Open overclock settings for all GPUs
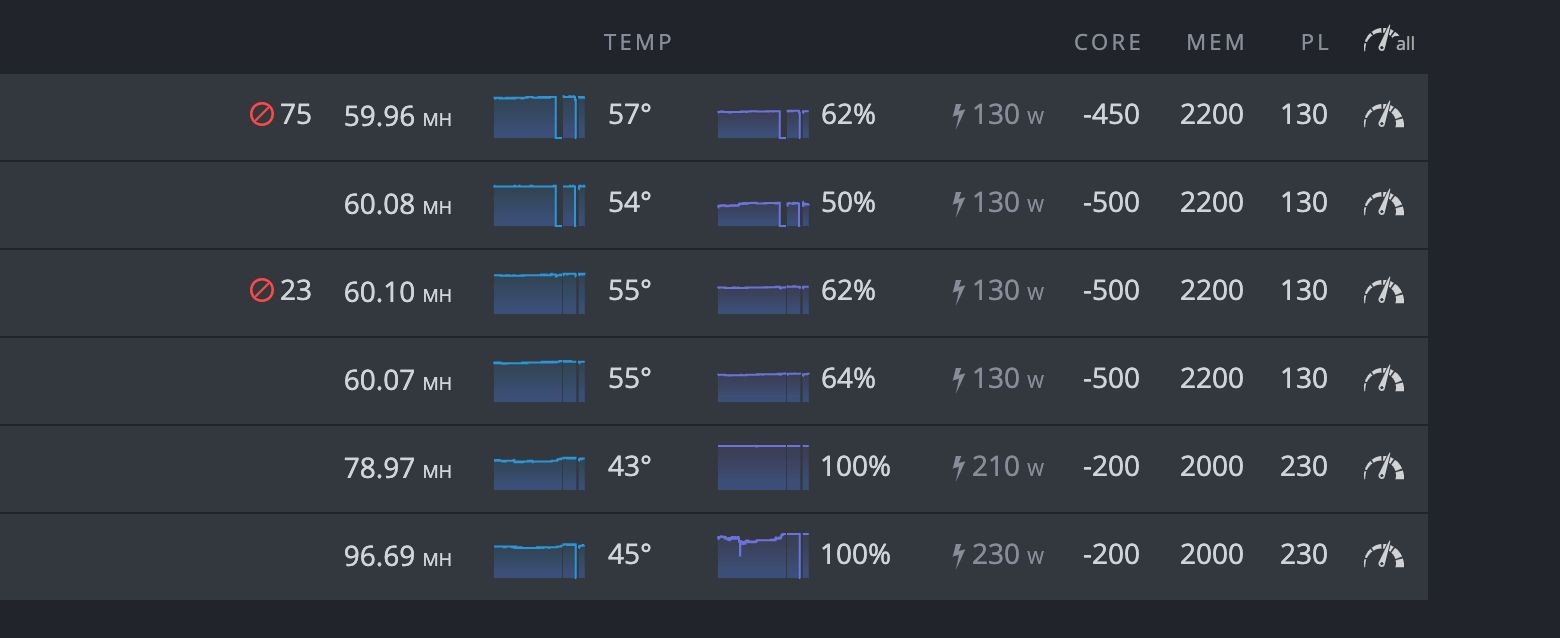1560x638 pixels. pos(1389,41)
